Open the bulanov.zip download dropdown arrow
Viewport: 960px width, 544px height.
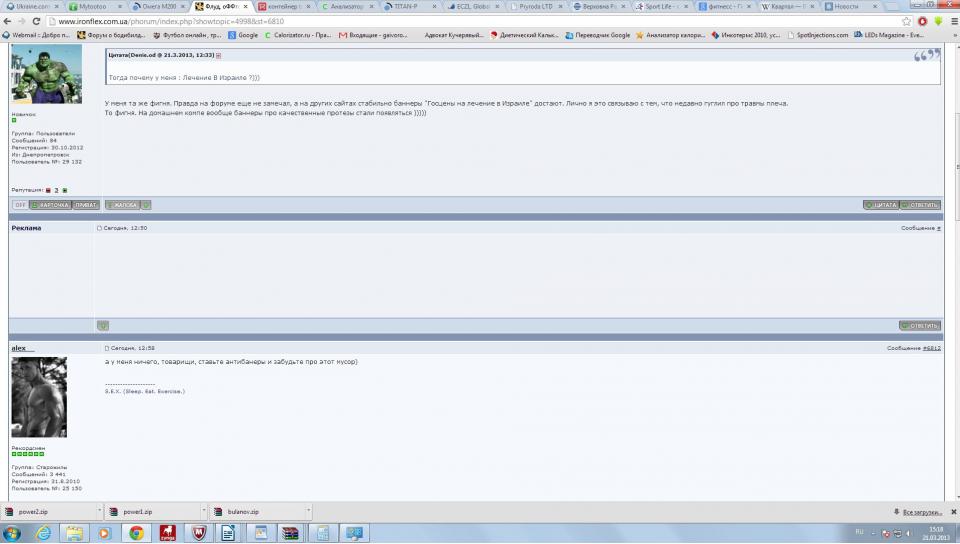310,511
